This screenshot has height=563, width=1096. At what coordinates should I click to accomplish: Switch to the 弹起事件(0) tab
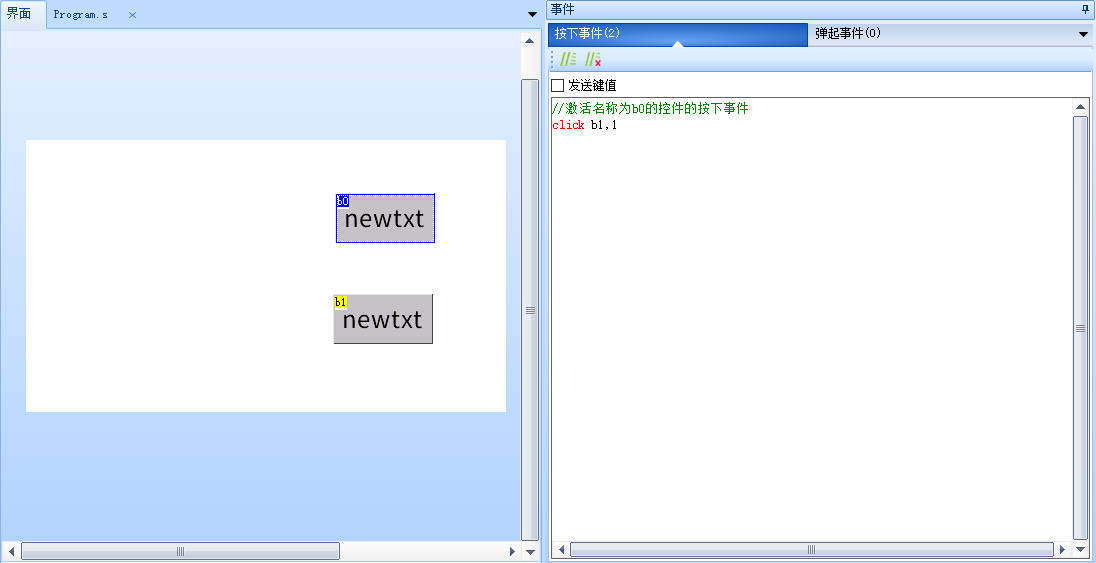coord(848,33)
